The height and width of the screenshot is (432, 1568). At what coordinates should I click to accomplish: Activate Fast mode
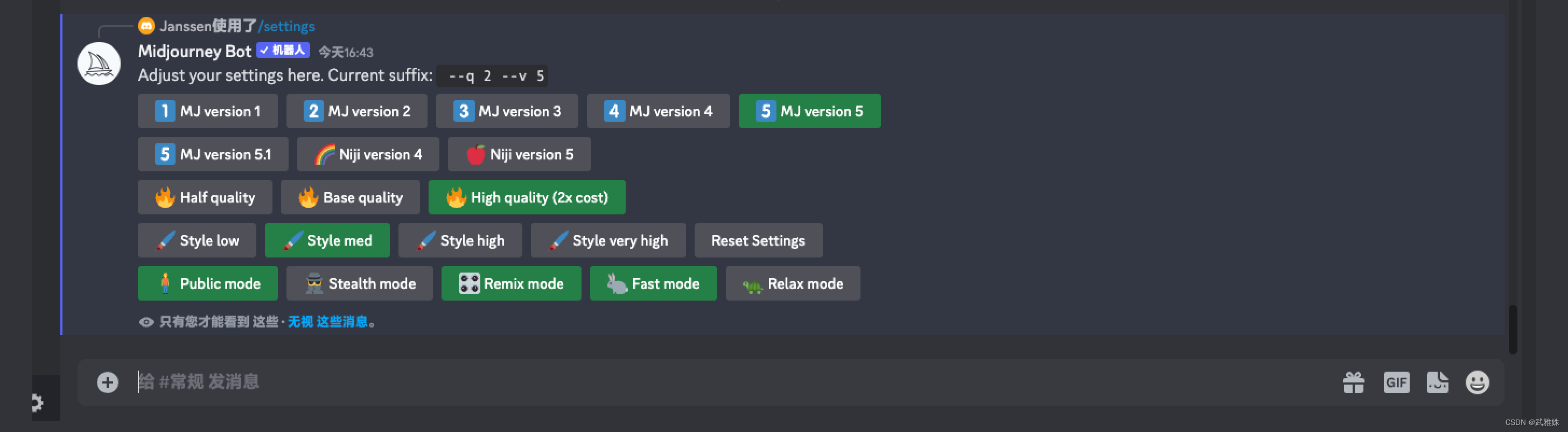tap(654, 283)
